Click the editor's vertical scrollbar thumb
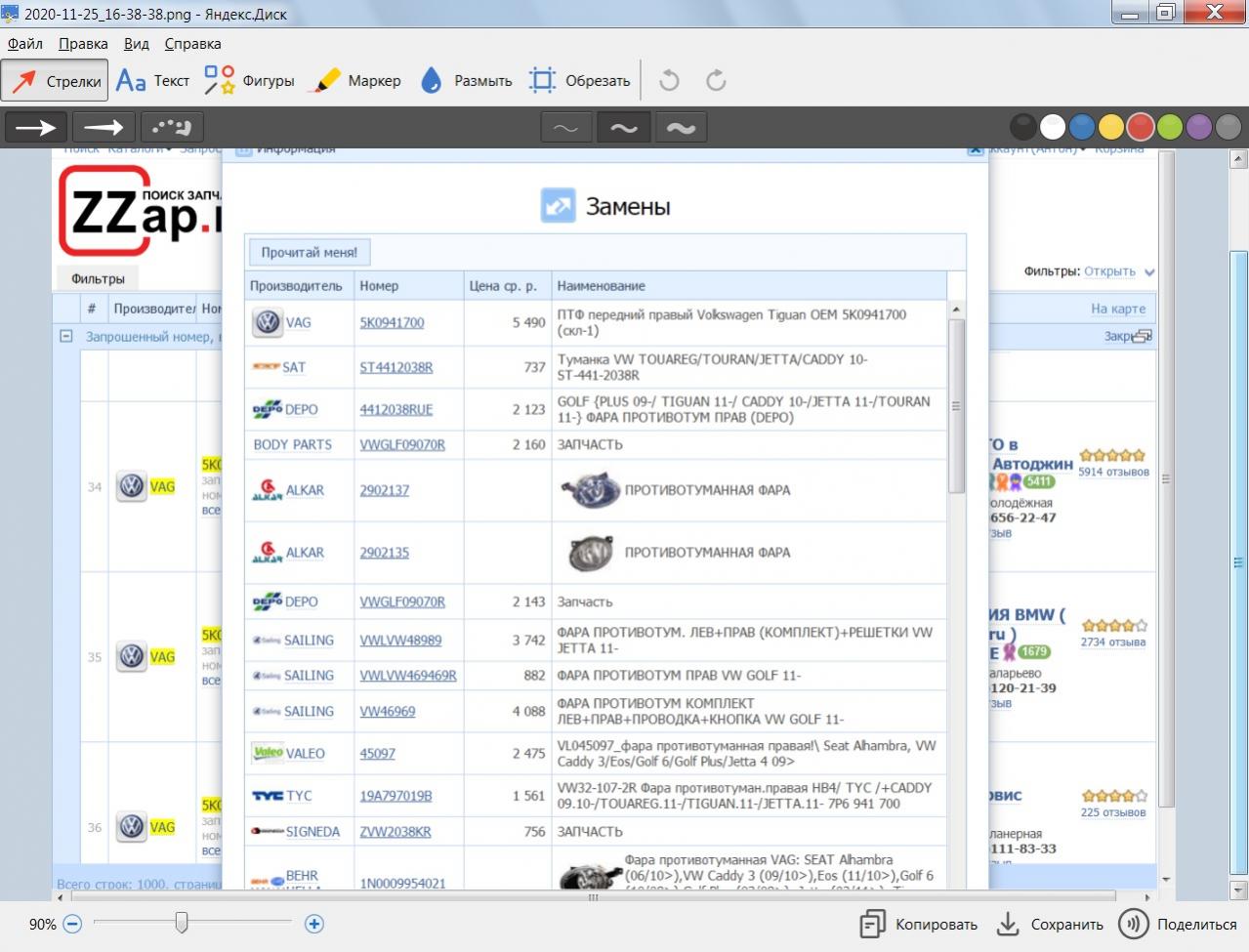 tap(1238, 561)
